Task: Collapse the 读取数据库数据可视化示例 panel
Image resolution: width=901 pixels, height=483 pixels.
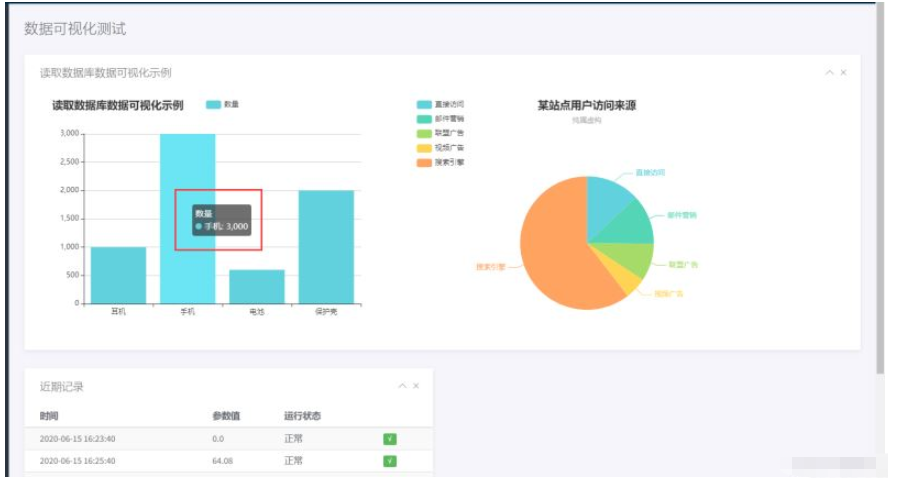Action: (829, 72)
